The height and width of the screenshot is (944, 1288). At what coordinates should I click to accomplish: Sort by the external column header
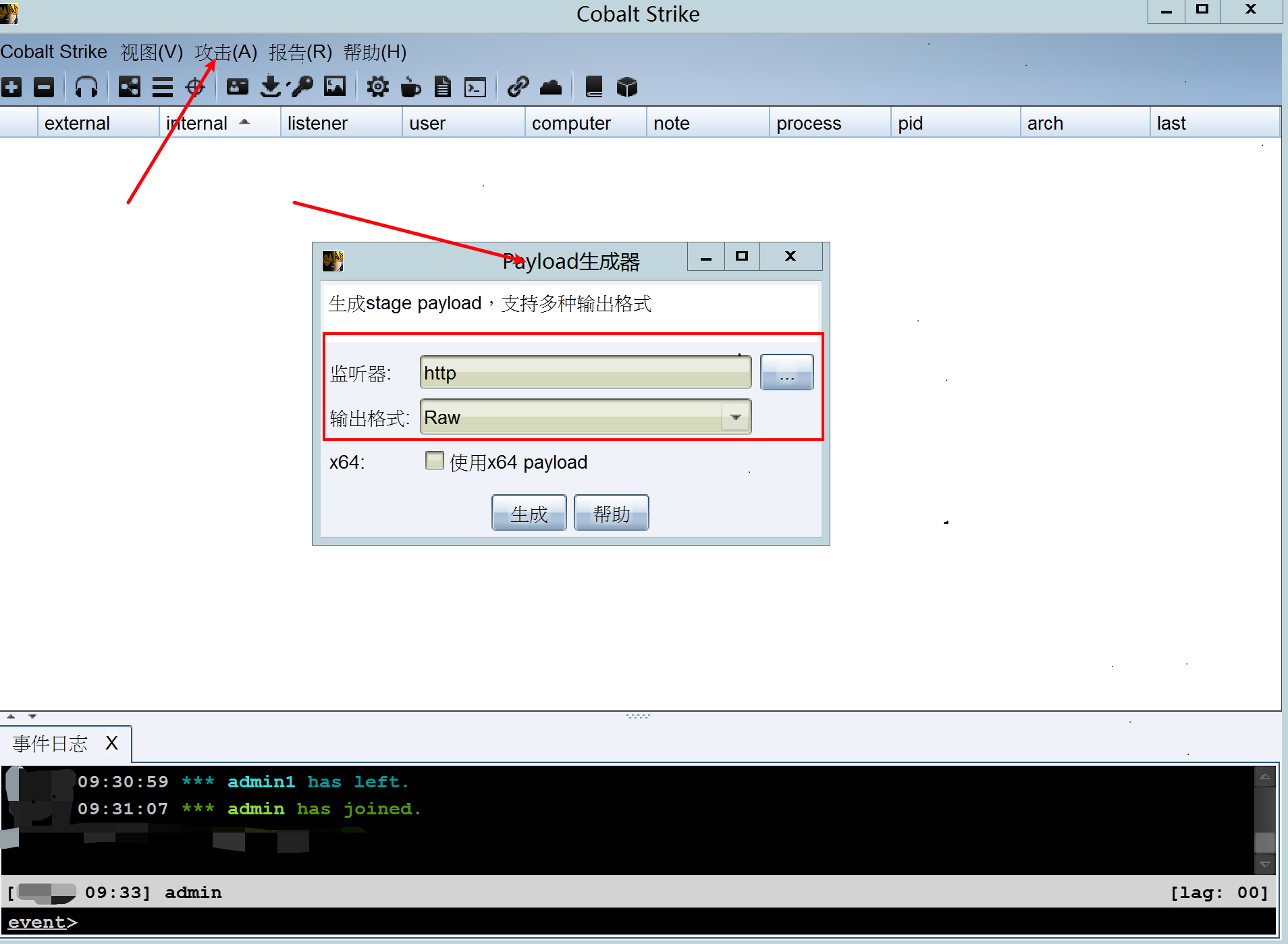[x=99, y=123]
